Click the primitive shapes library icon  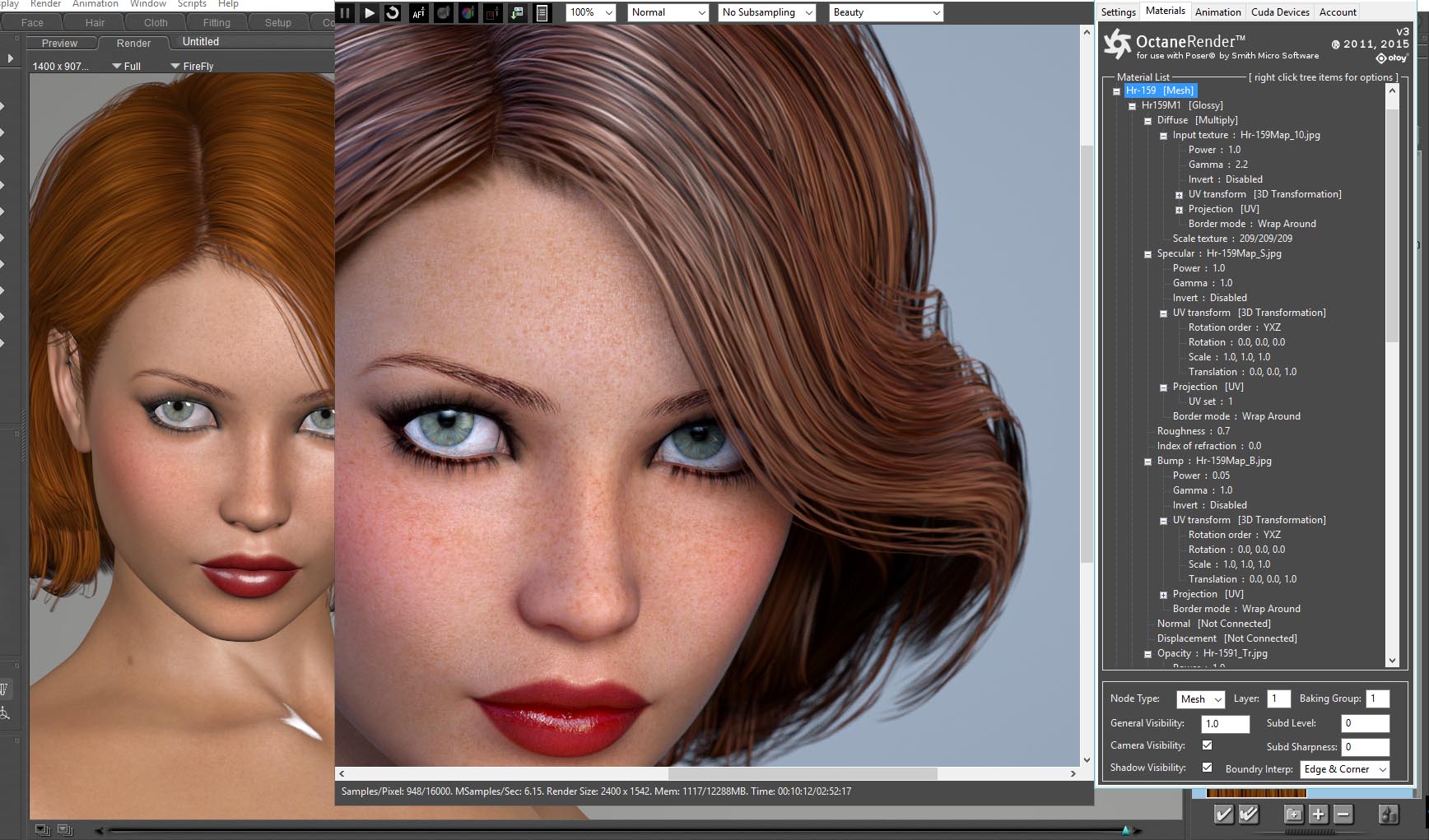point(1389,814)
